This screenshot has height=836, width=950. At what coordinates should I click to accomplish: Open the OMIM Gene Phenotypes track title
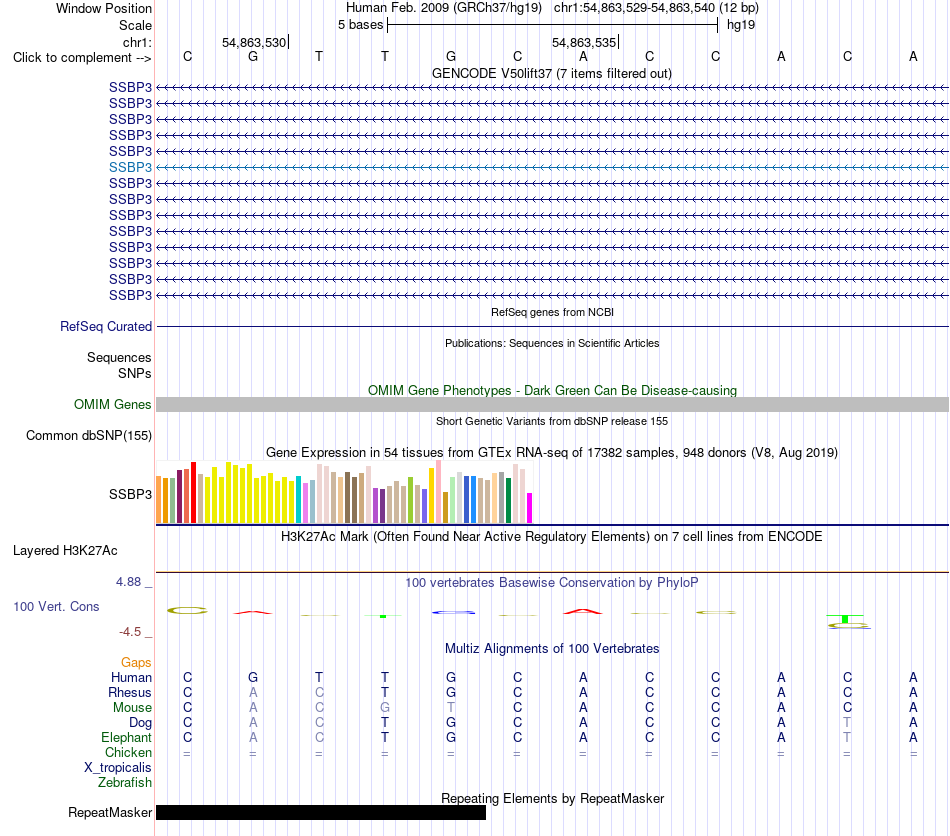pyautogui.click(x=552, y=391)
